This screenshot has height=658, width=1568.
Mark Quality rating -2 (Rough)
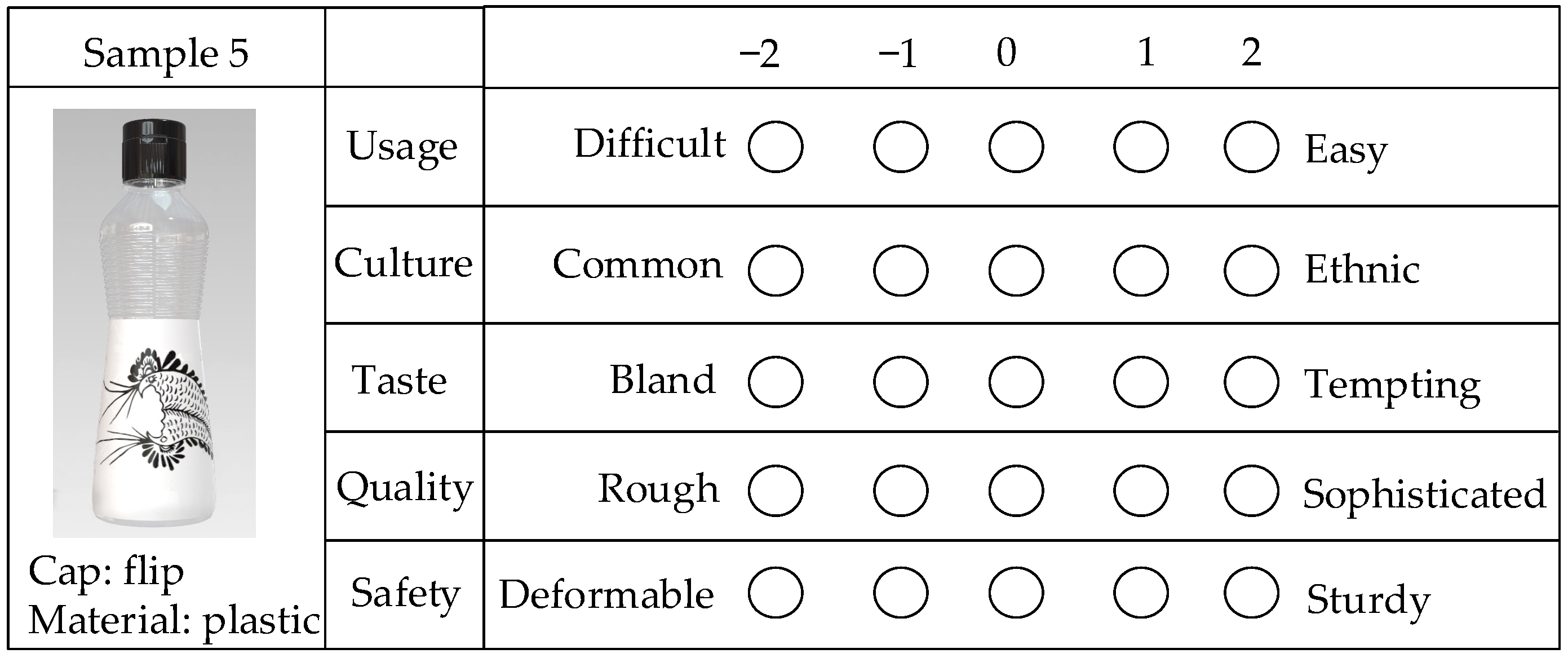776,491
